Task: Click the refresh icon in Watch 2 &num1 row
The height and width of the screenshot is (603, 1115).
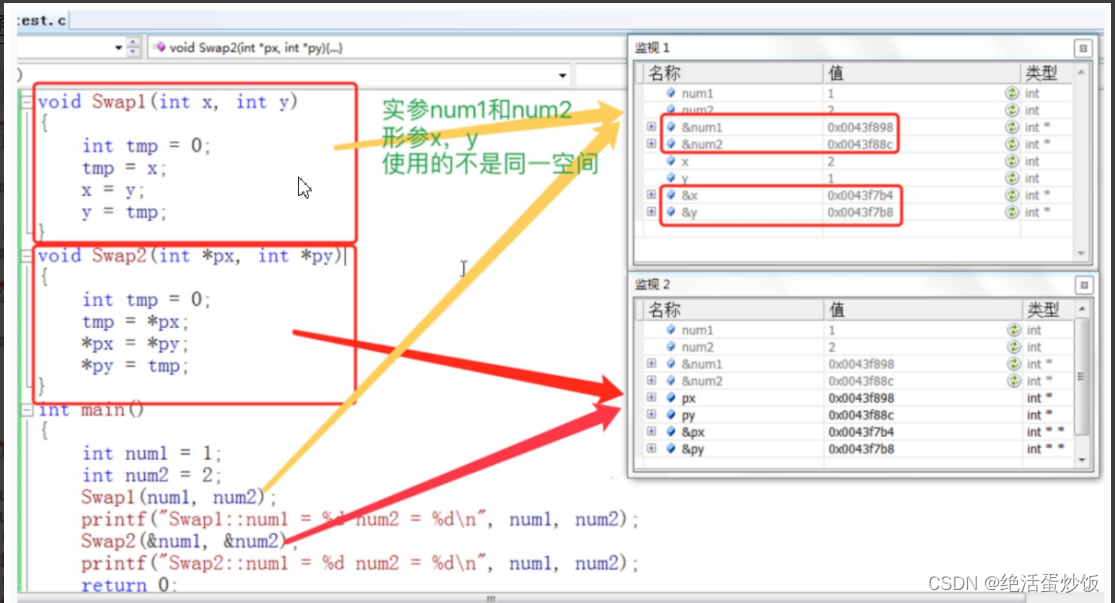Action: 1014,364
